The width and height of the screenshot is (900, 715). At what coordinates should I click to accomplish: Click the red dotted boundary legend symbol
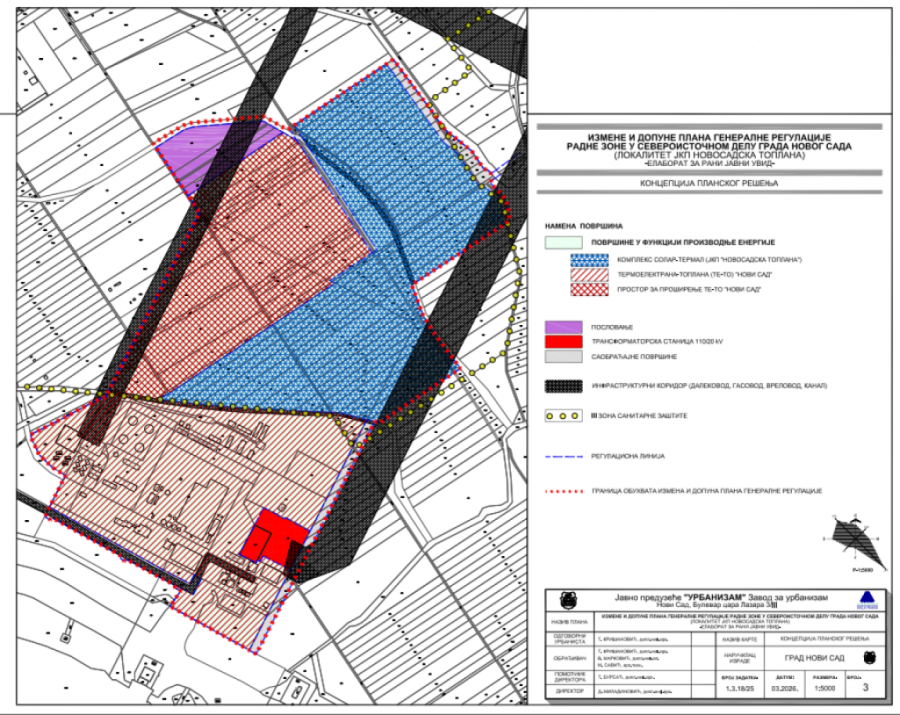(565, 492)
